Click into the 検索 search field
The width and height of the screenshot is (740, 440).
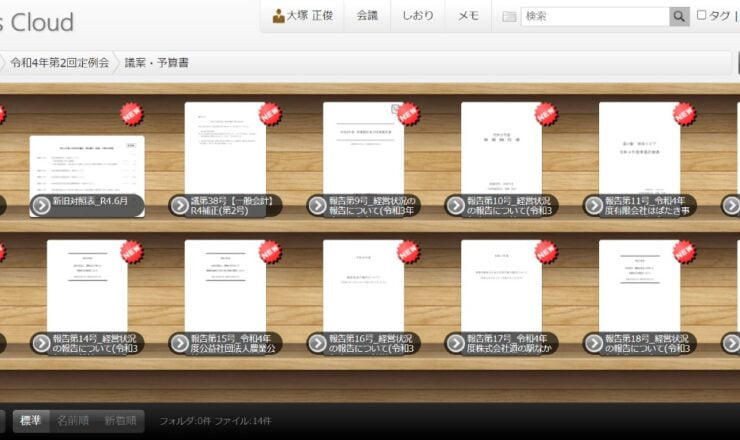click(594, 16)
